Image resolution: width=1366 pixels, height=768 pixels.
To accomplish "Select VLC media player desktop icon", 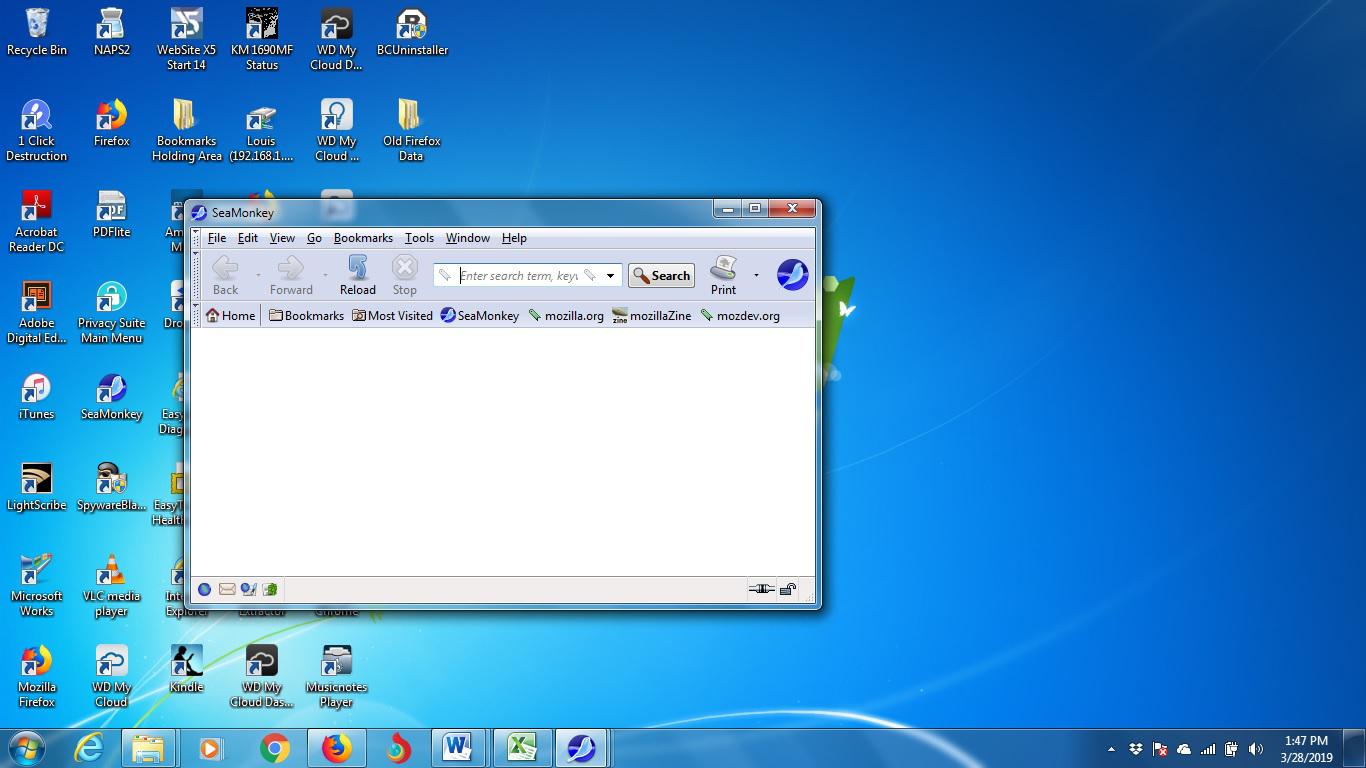I will pyautogui.click(x=112, y=586).
